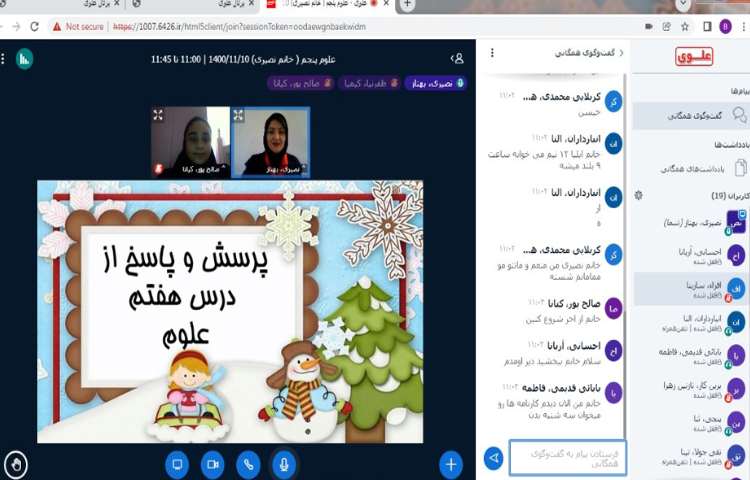The width and height of the screenshot is (750, 480).
Task: Click the presentation slide پرسش و پاسخ
Action: click(230, 312)
